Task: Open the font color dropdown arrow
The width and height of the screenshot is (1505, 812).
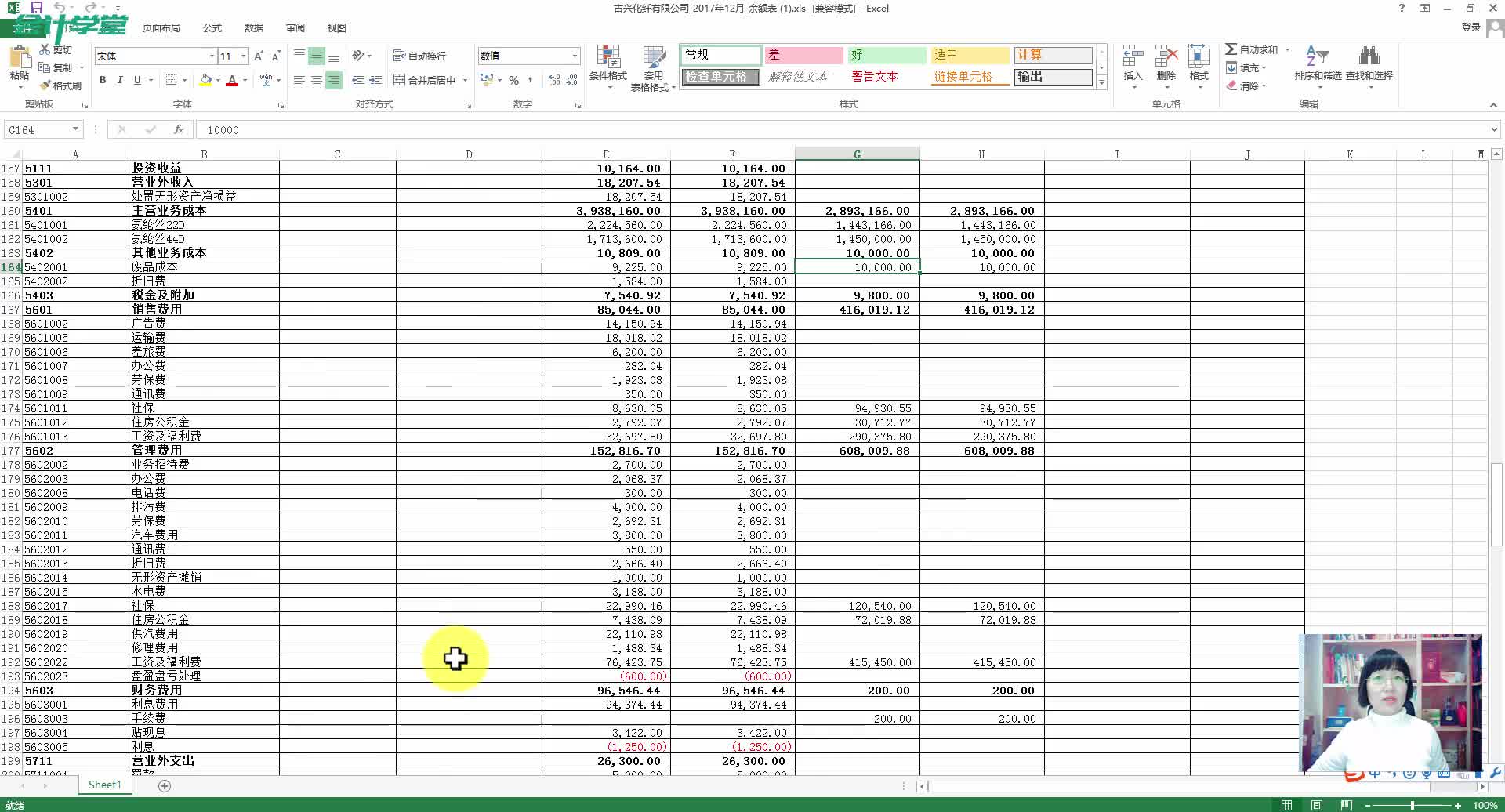Action: point(245,80)
